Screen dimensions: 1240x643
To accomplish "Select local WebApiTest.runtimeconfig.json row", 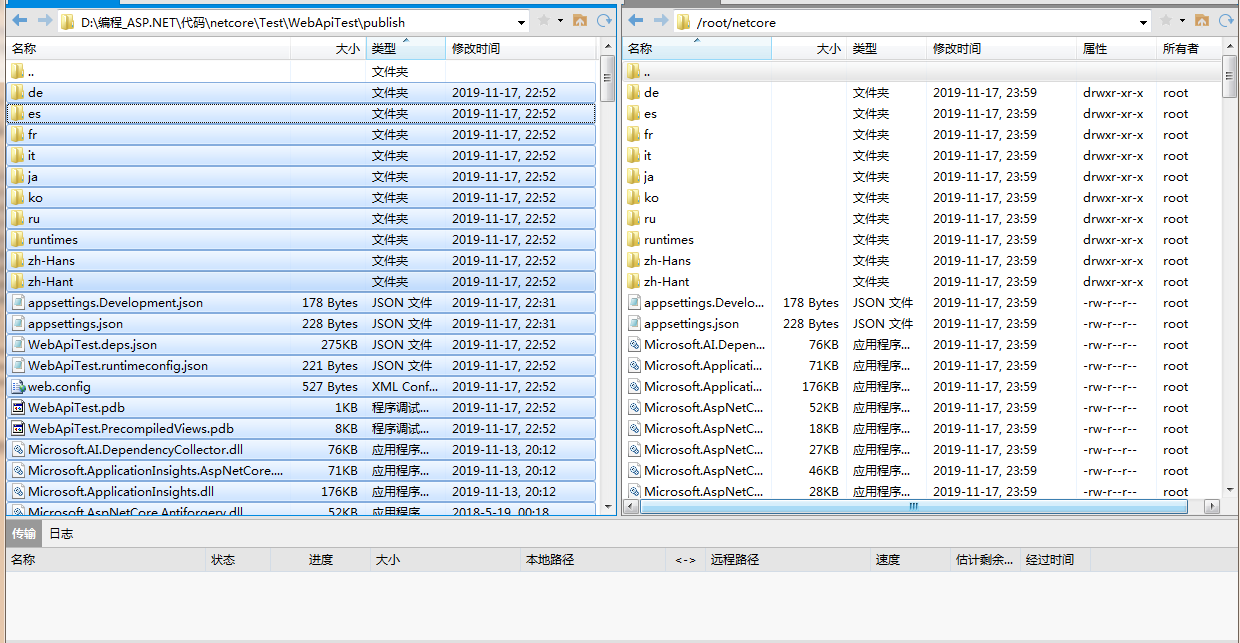I will (301, 366).
